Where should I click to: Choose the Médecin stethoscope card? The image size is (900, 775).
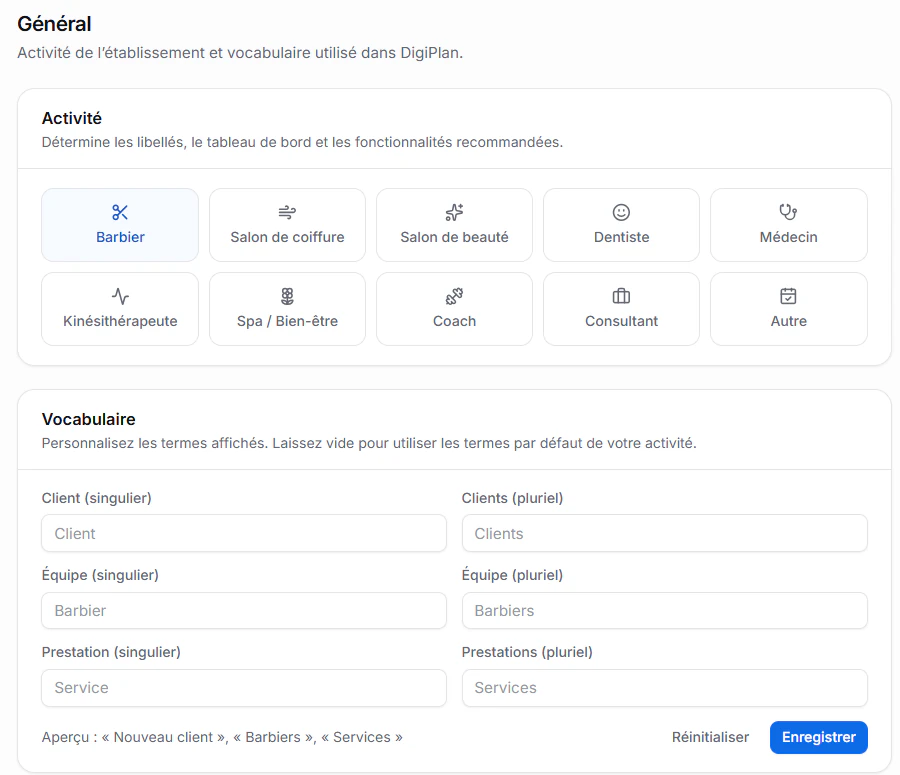[789, 225]
